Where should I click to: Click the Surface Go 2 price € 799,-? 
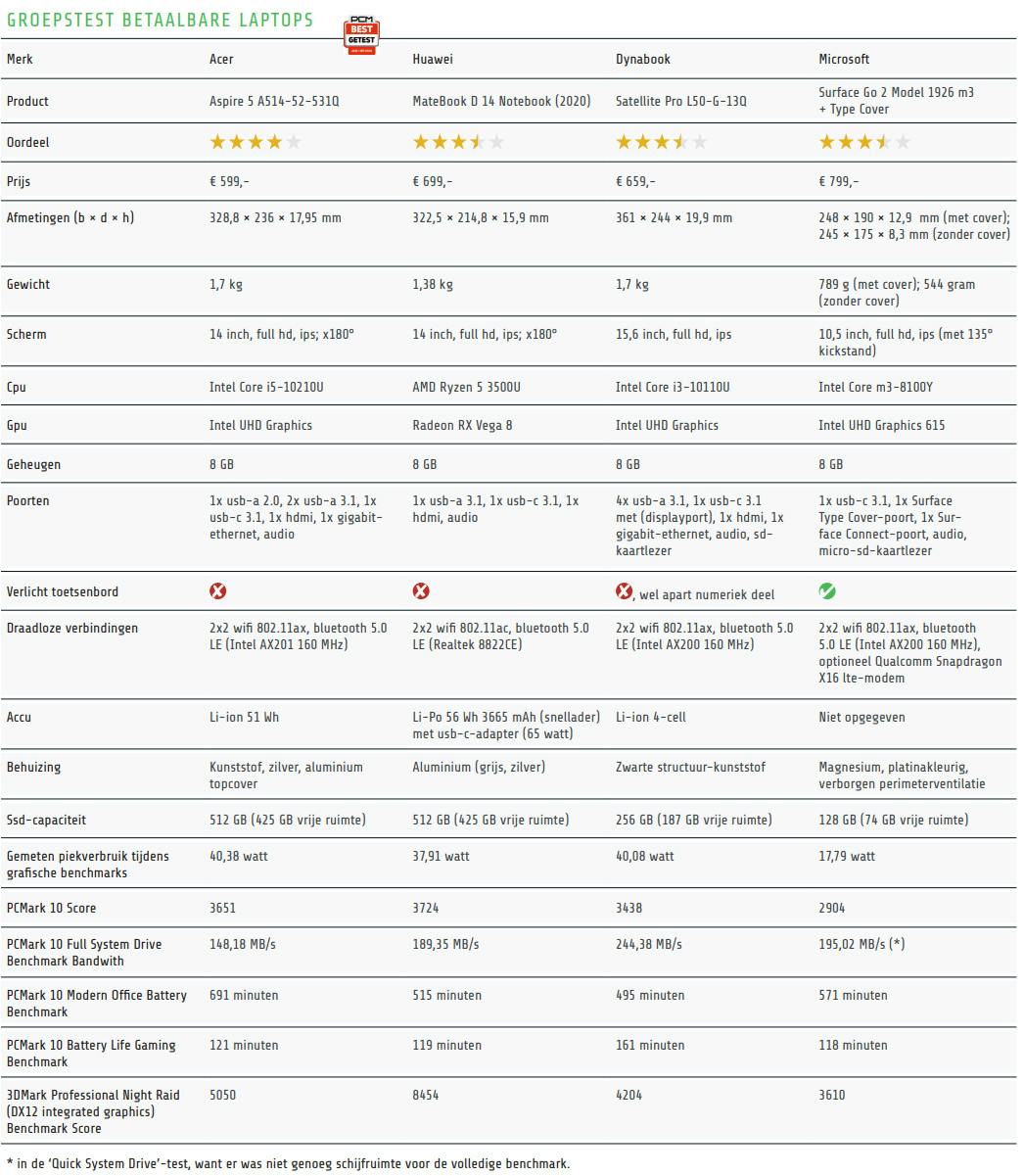(x=838, y=182)
